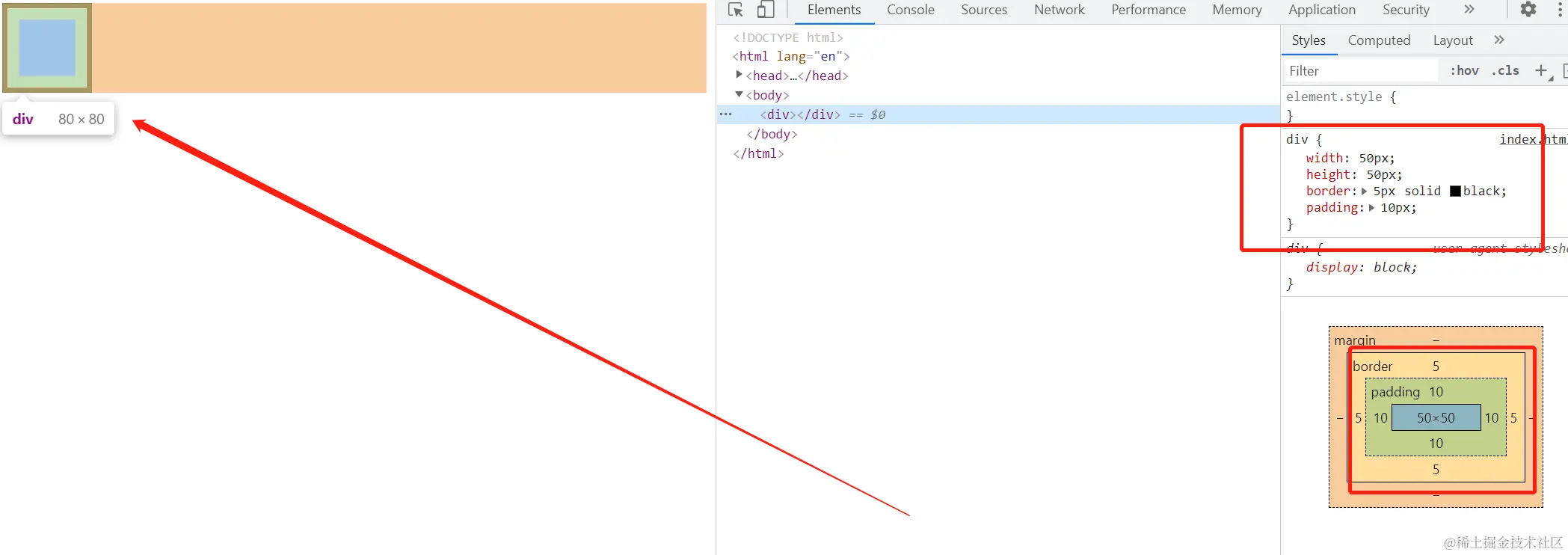Switch to the Console tab

(x=911, y=10)
